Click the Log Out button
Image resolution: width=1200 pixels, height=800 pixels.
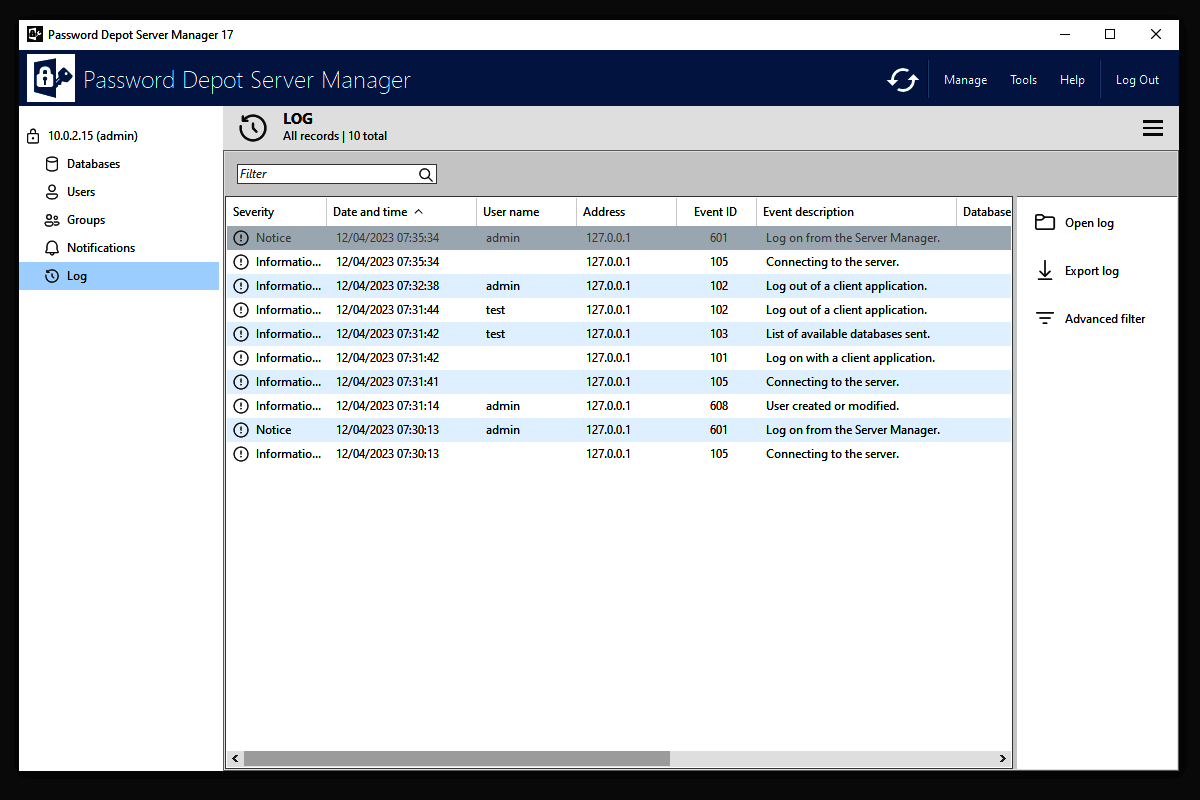[x=1137, y=80]
